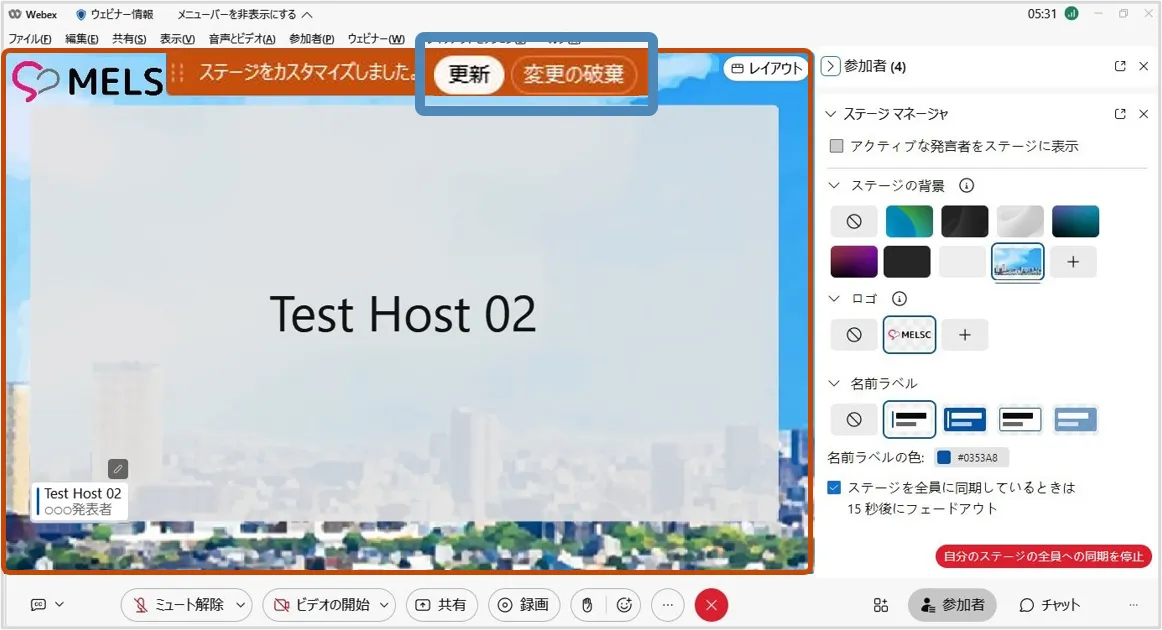Select the purple gradient stage background
This screenshot has height=630, width=1162.
(854, 262)
